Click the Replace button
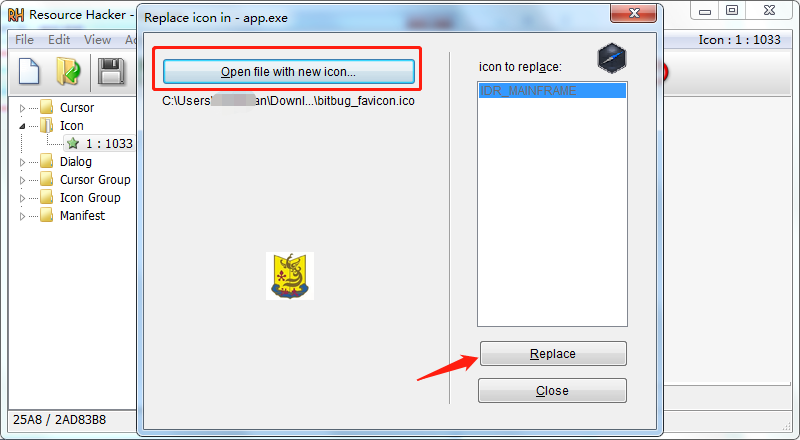800x440 pixels. (x=553, y=354)
